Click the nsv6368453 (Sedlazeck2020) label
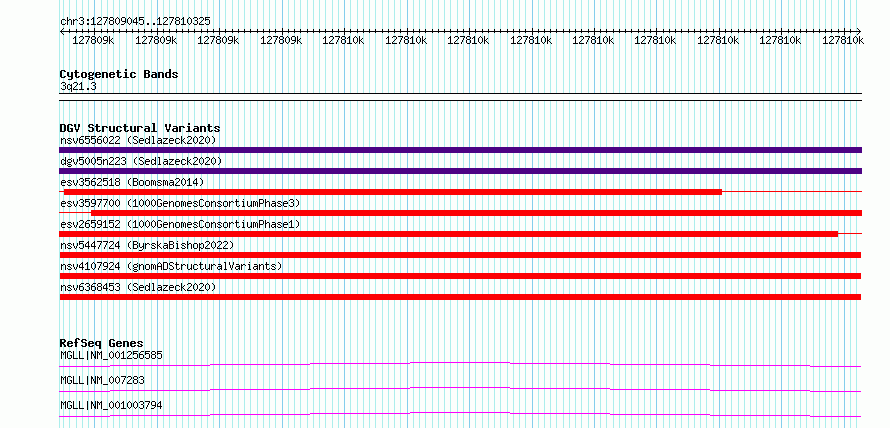The height and width of the screenshot is (428, 890). pyautogui.click(x=138, y=287)
